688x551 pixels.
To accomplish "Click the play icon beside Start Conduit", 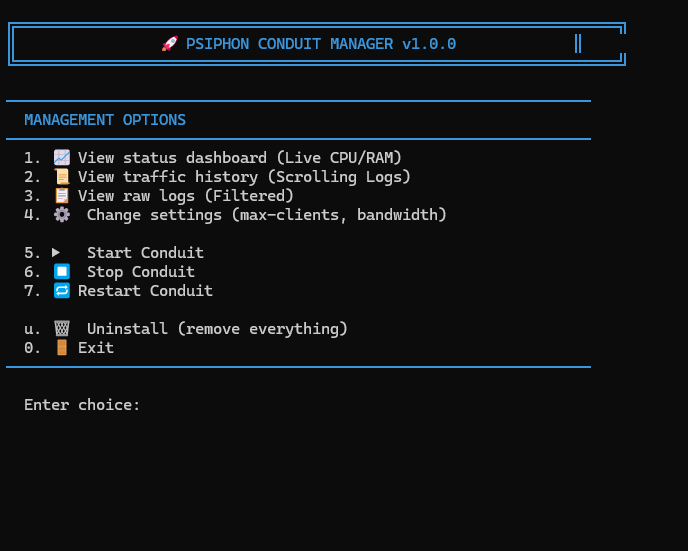I will pyautogui.click(x=57, y=253).
